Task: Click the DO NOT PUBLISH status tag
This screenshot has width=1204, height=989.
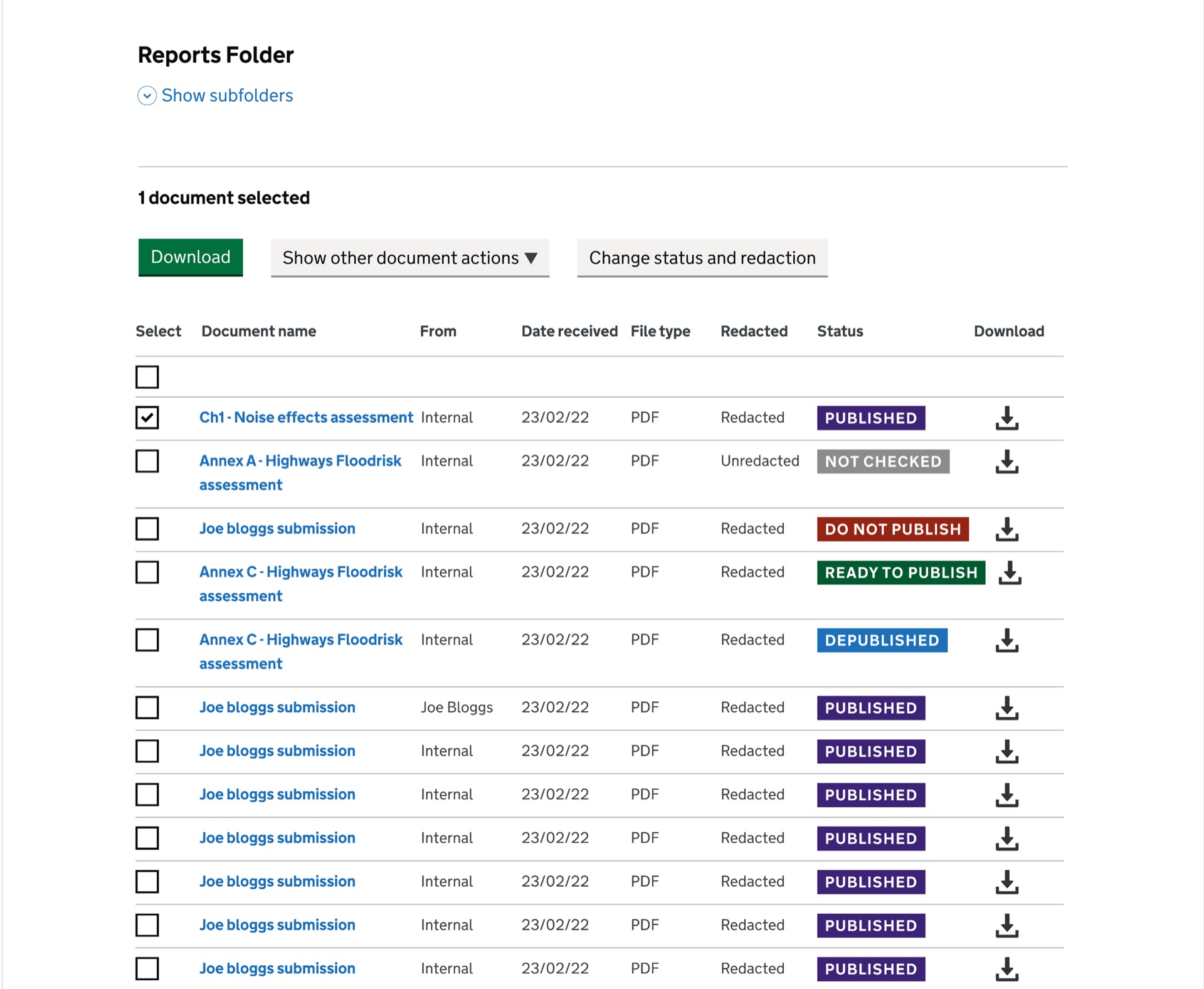Action: (893, 529)
